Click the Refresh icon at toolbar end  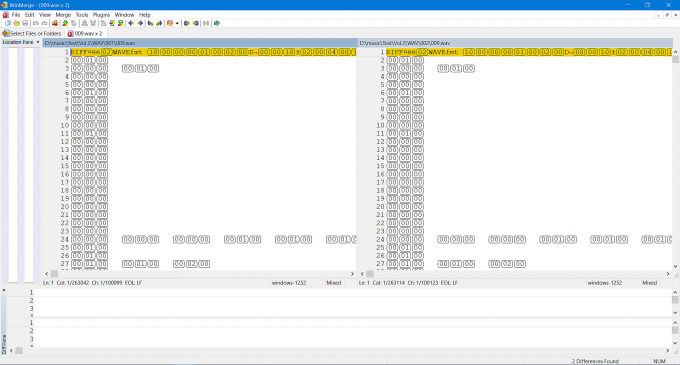[x=217, y=23]
